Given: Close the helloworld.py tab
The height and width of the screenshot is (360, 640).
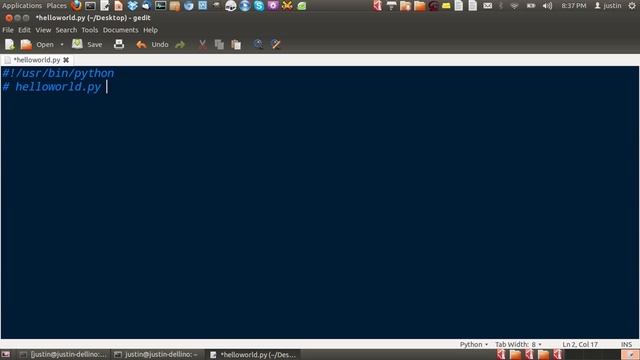Looking at the screenshot, I should [x=66, y=60].
